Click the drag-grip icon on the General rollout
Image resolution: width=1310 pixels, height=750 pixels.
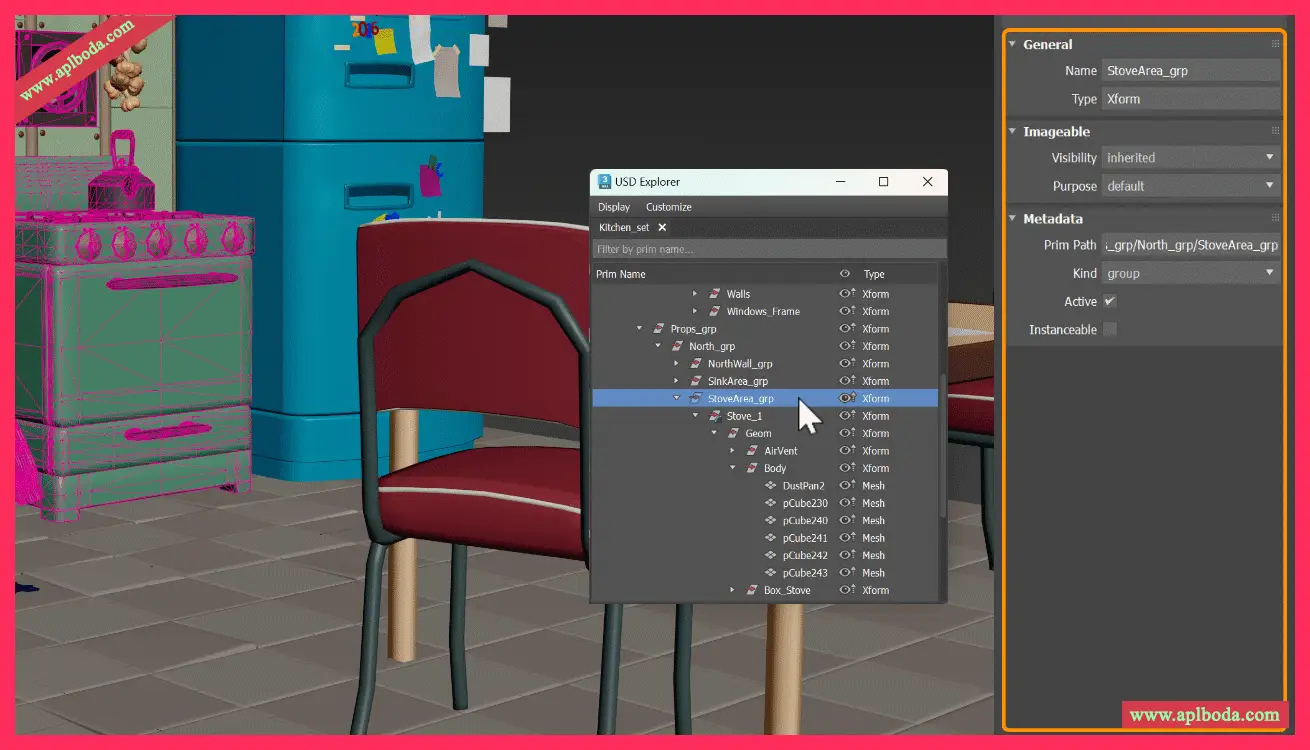pos(1275,44)
